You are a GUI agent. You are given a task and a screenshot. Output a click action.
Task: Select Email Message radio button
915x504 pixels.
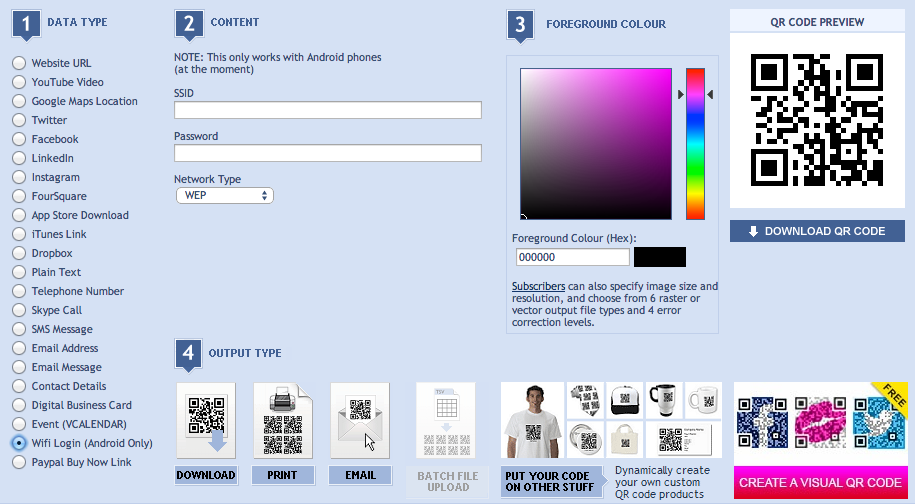19,367
